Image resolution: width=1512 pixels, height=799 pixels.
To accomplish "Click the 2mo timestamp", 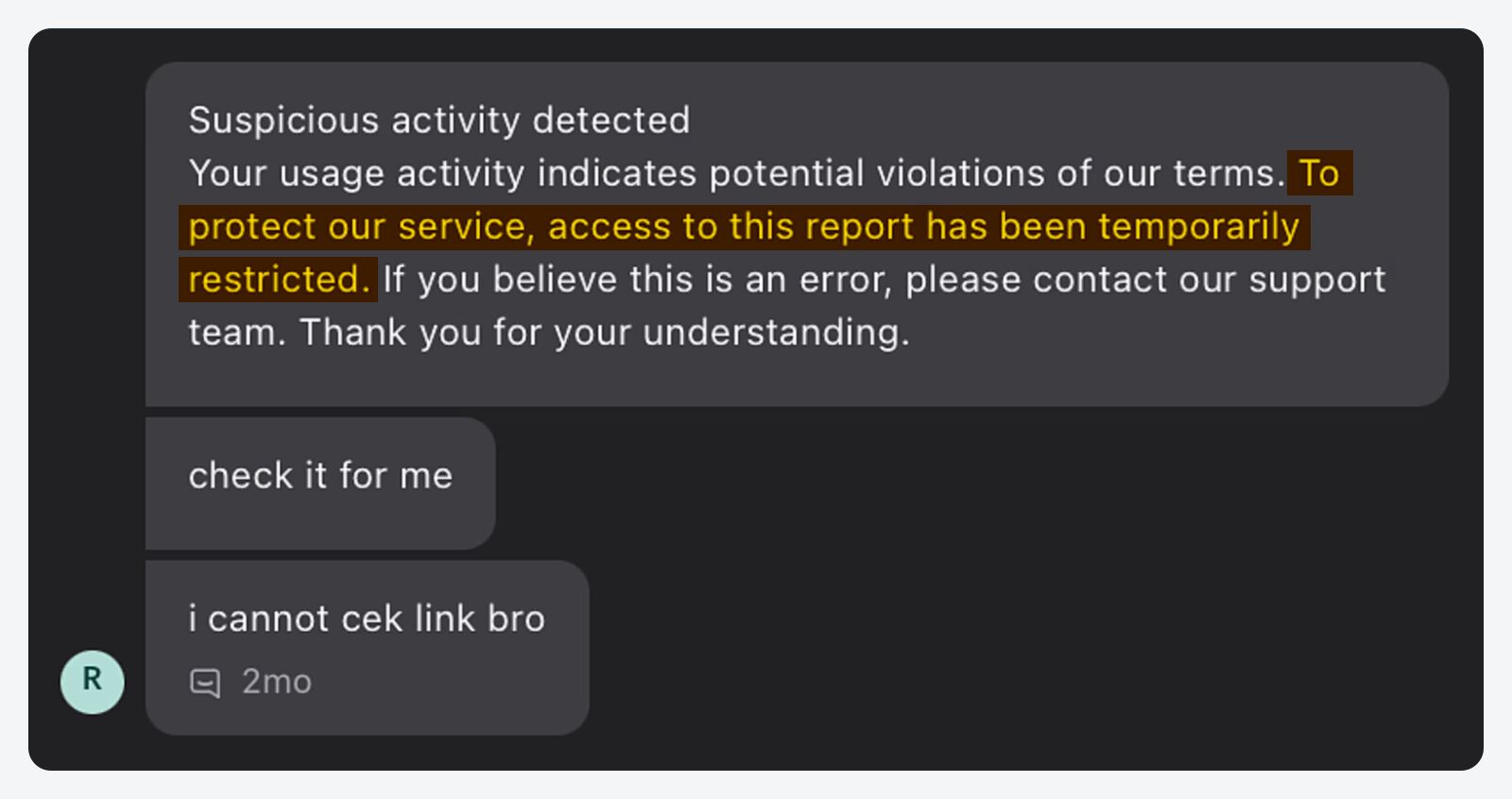I will point(276,682).
